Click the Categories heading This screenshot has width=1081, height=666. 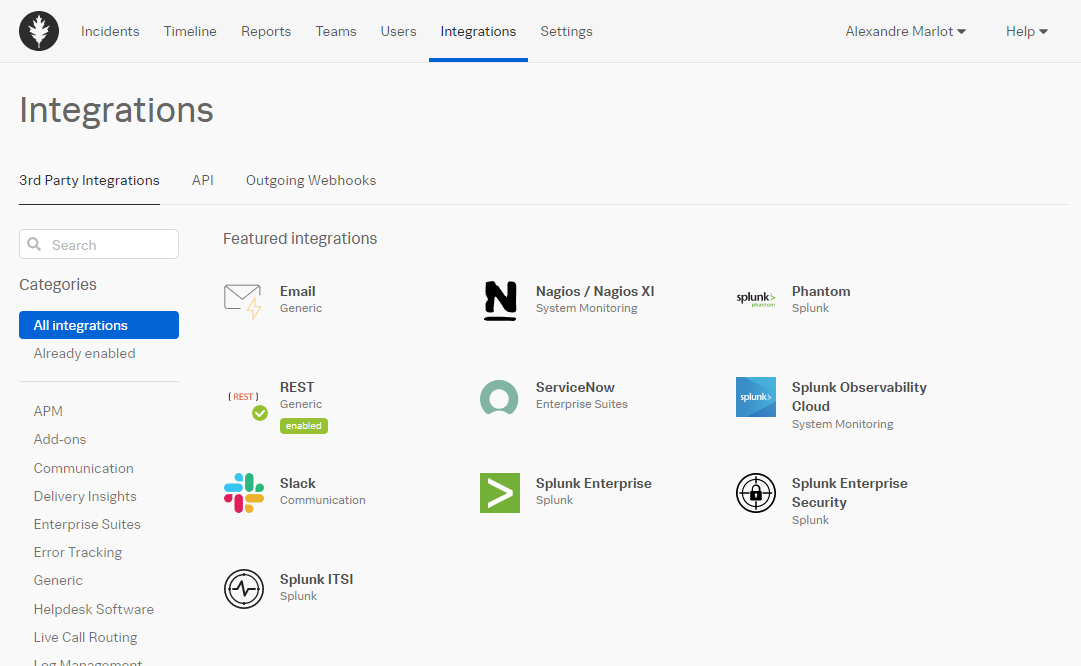coord(58,284)
